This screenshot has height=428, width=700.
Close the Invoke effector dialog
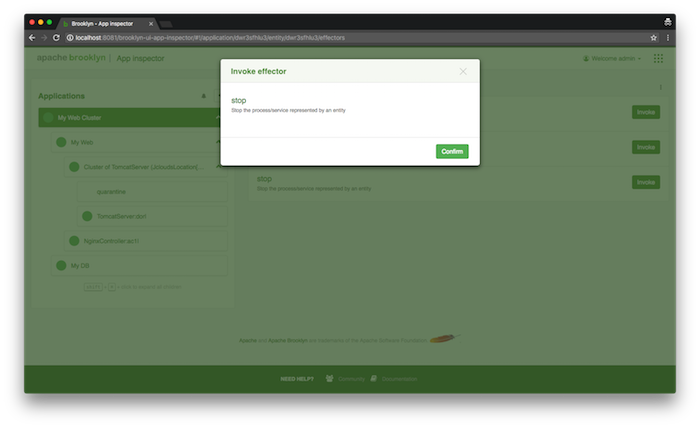pyautogui.click(x=463, y=72)
